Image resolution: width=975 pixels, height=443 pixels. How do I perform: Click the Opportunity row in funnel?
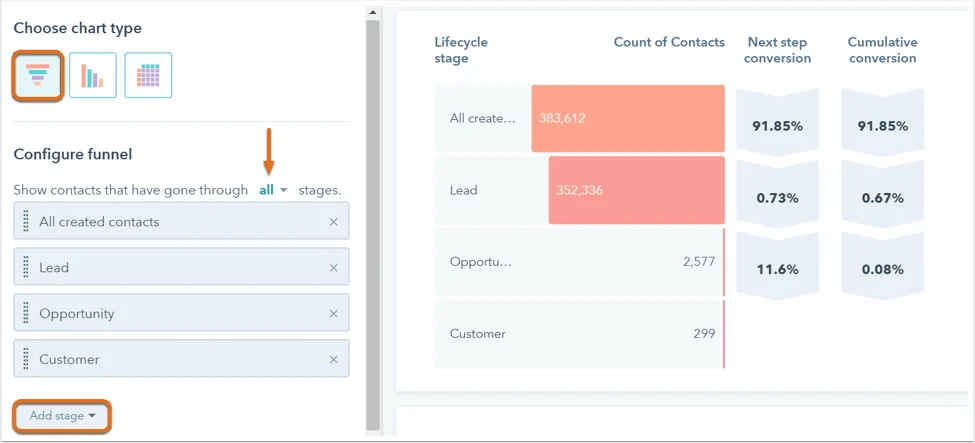pos(580,262)
